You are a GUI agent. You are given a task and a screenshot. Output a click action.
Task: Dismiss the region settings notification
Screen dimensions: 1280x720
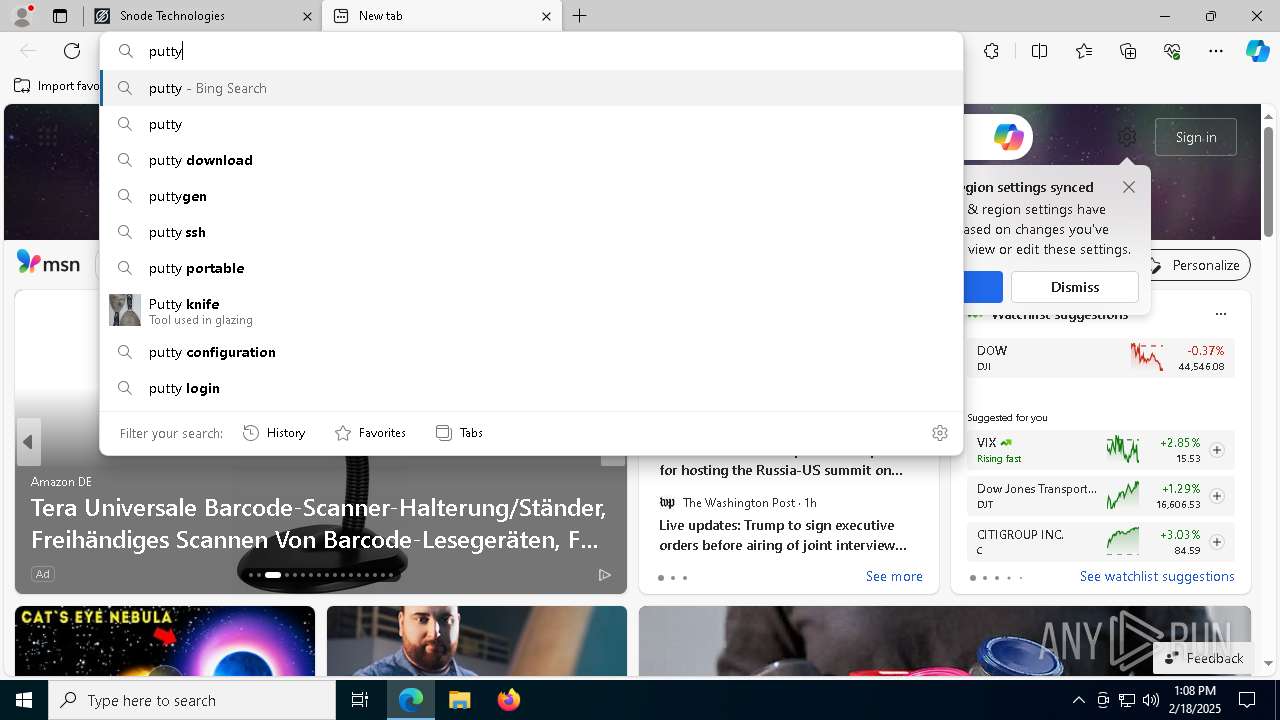pos(1075,287)
